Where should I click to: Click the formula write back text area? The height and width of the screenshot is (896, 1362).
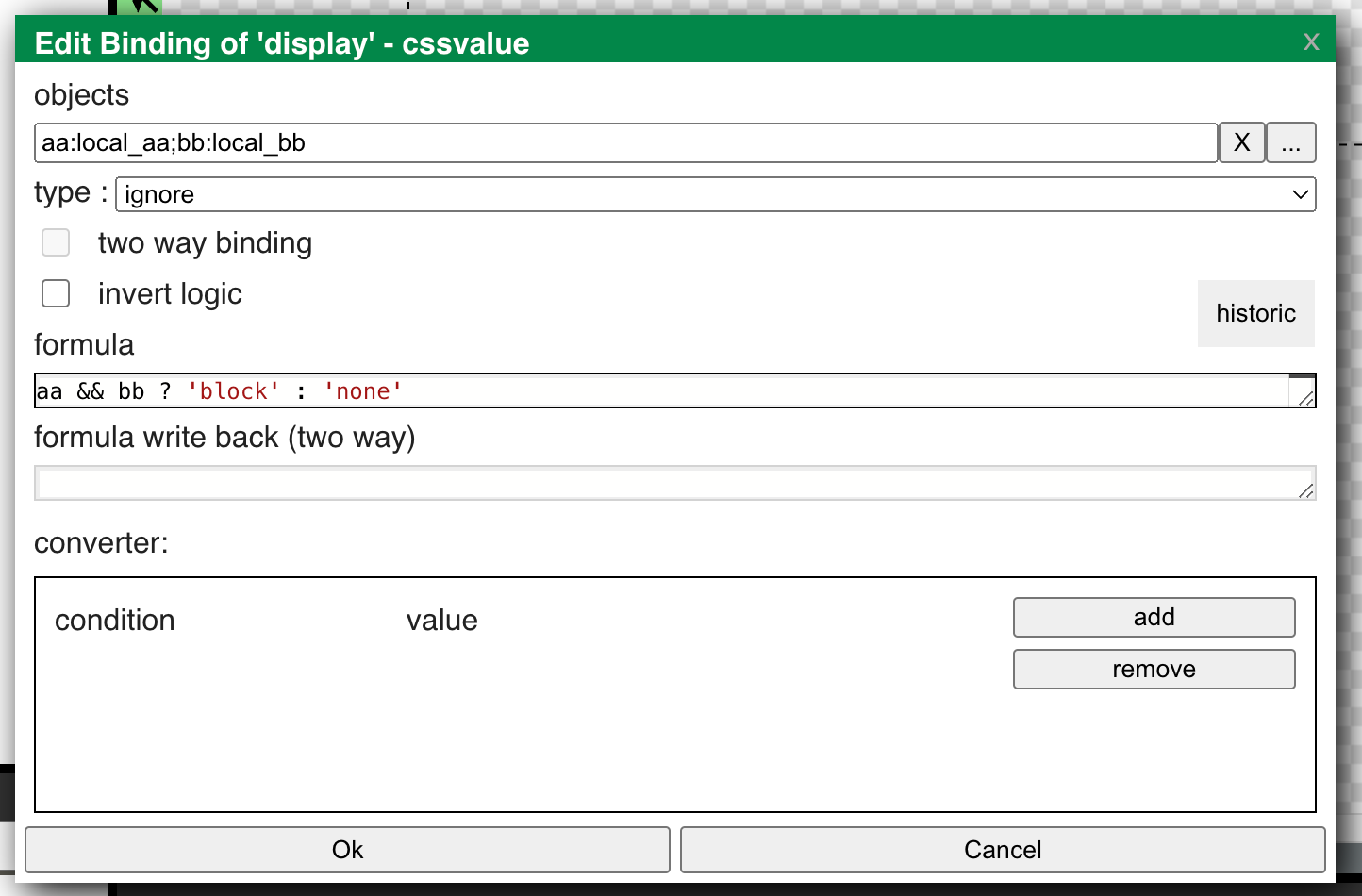[x=675, y=483]
